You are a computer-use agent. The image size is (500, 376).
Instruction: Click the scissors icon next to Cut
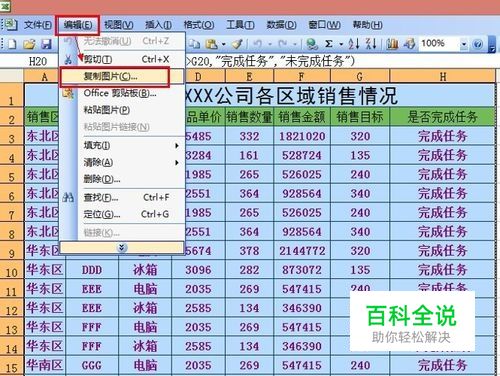click(68, 60)
